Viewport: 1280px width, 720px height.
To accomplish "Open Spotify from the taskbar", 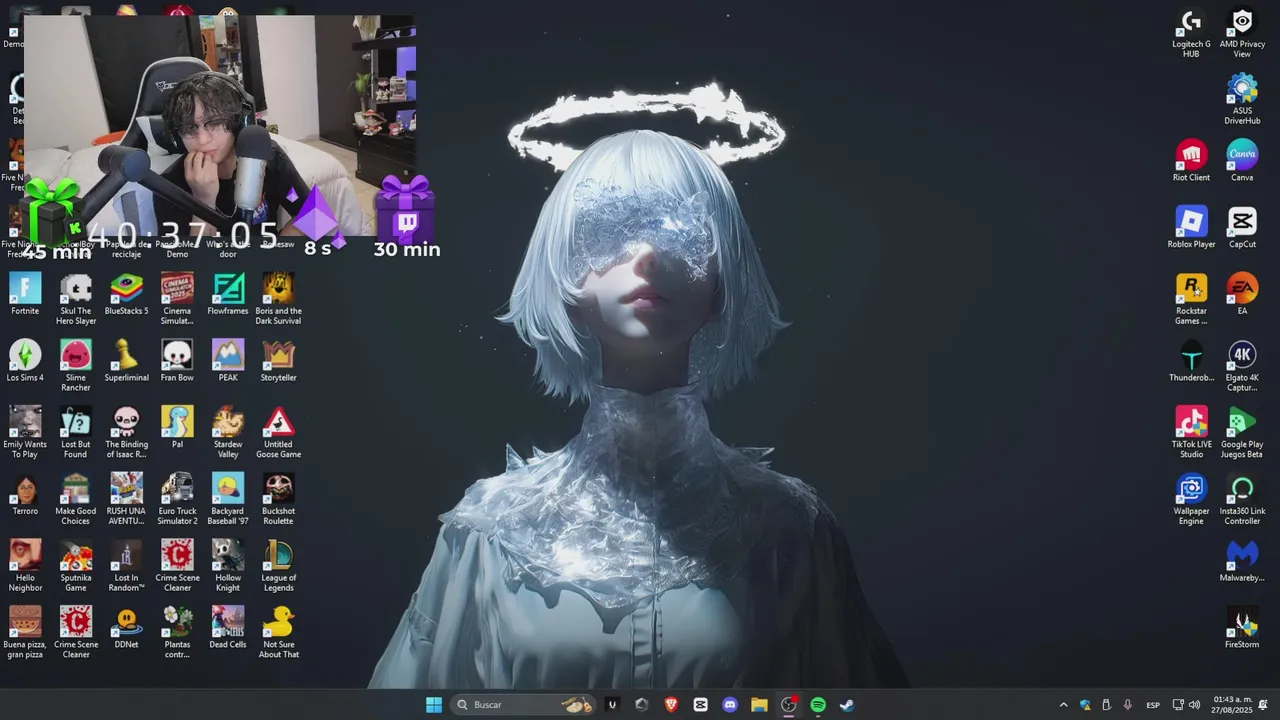I will (x=818, y=705).
